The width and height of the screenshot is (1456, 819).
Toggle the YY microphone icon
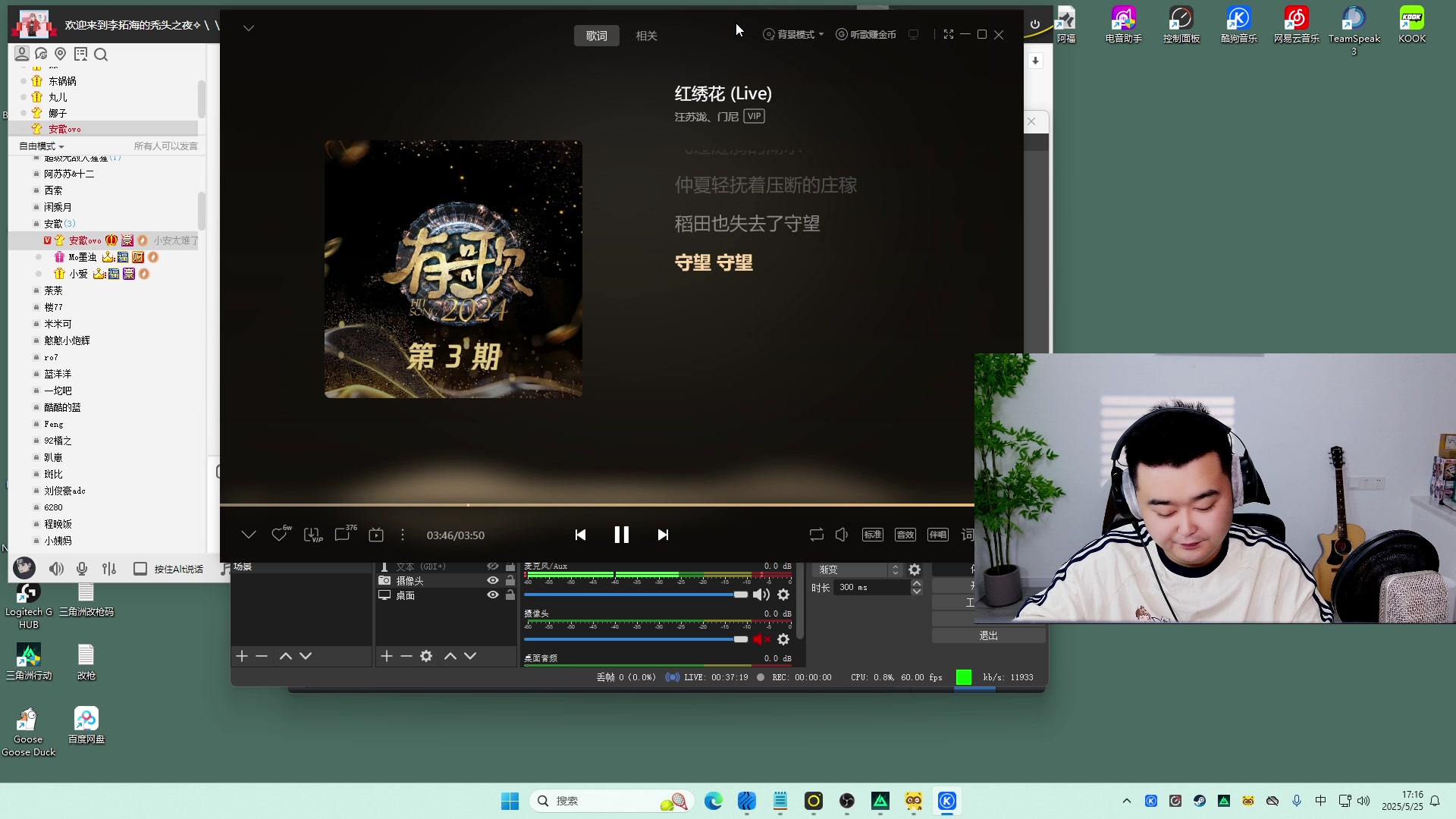(x=82, y=569)
